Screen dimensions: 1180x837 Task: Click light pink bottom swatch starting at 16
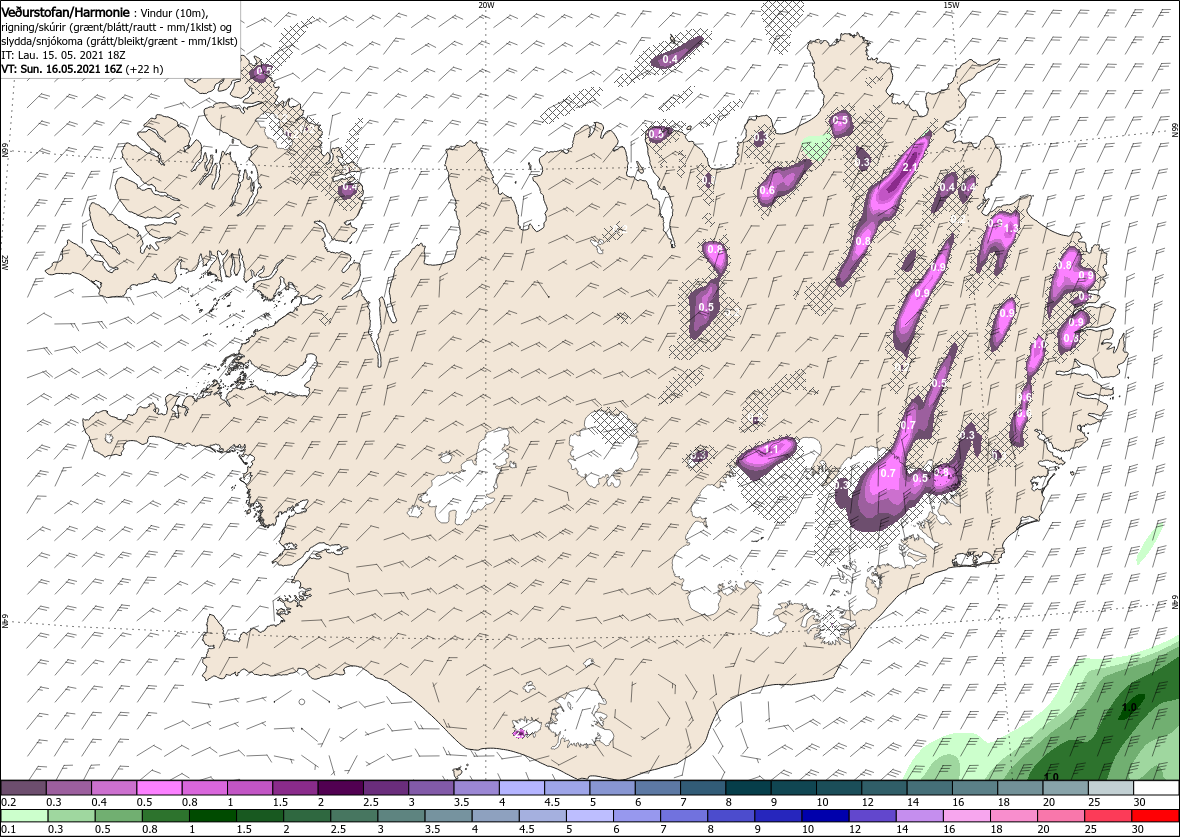click(967, 817)
